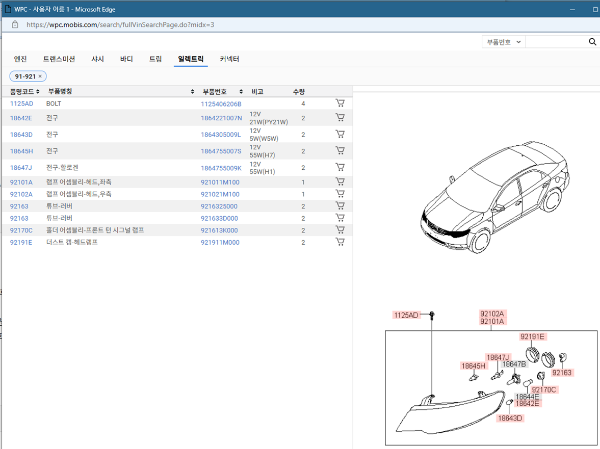Select 18645H label in the diagram

pos(474,366)
